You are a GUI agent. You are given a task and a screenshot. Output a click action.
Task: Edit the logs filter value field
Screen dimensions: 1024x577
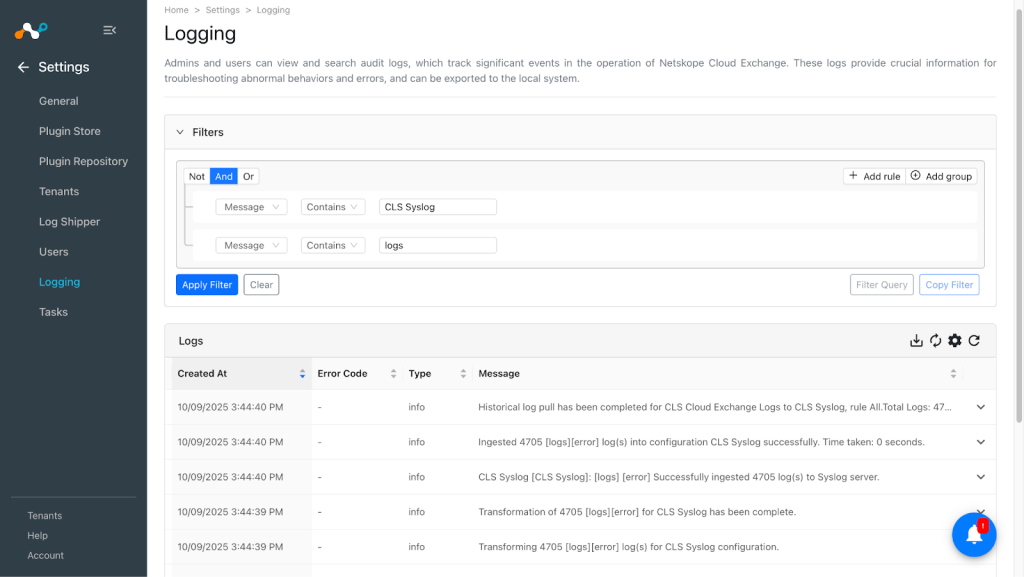(438, 245)
